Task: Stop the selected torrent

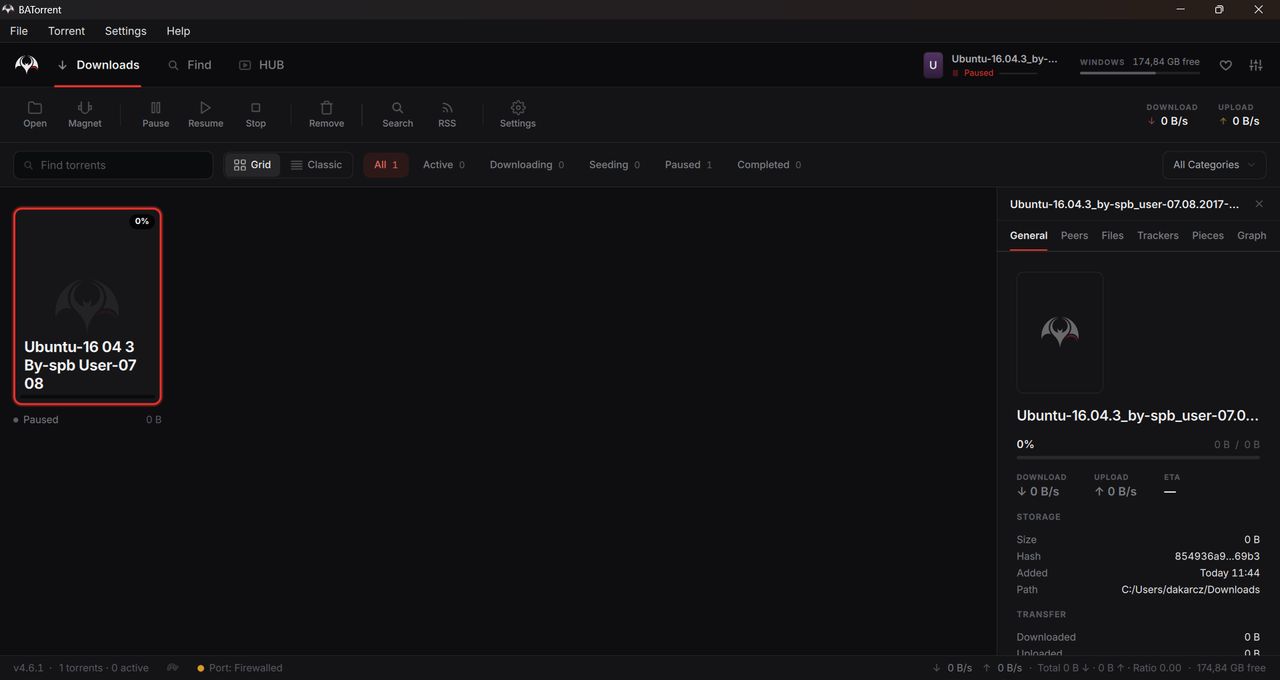Action: click(x=256, y=114)
